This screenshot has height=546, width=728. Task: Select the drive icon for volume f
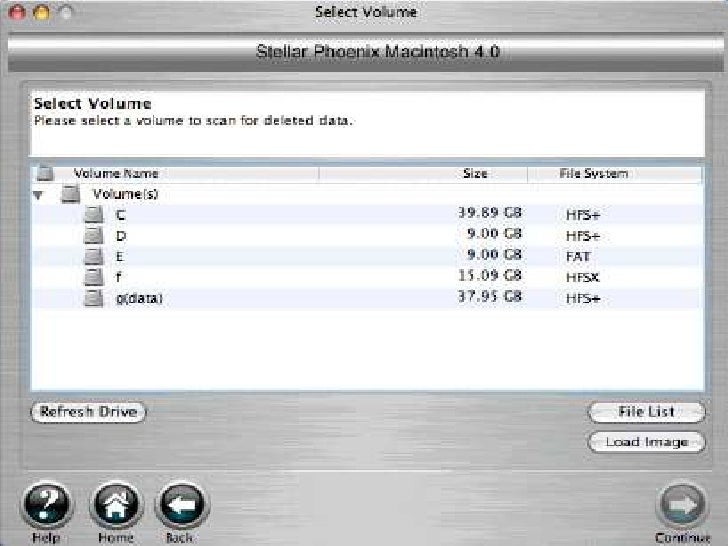[93, 277]
